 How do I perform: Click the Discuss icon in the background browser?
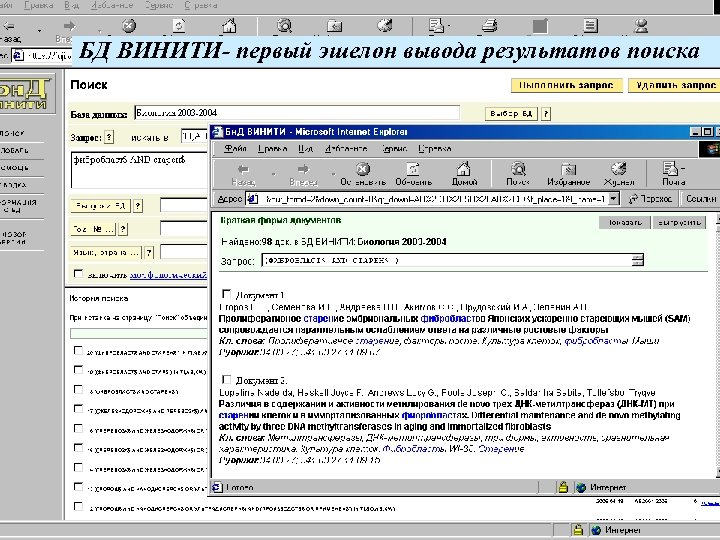pyautogui.click(x=591, y=25)
